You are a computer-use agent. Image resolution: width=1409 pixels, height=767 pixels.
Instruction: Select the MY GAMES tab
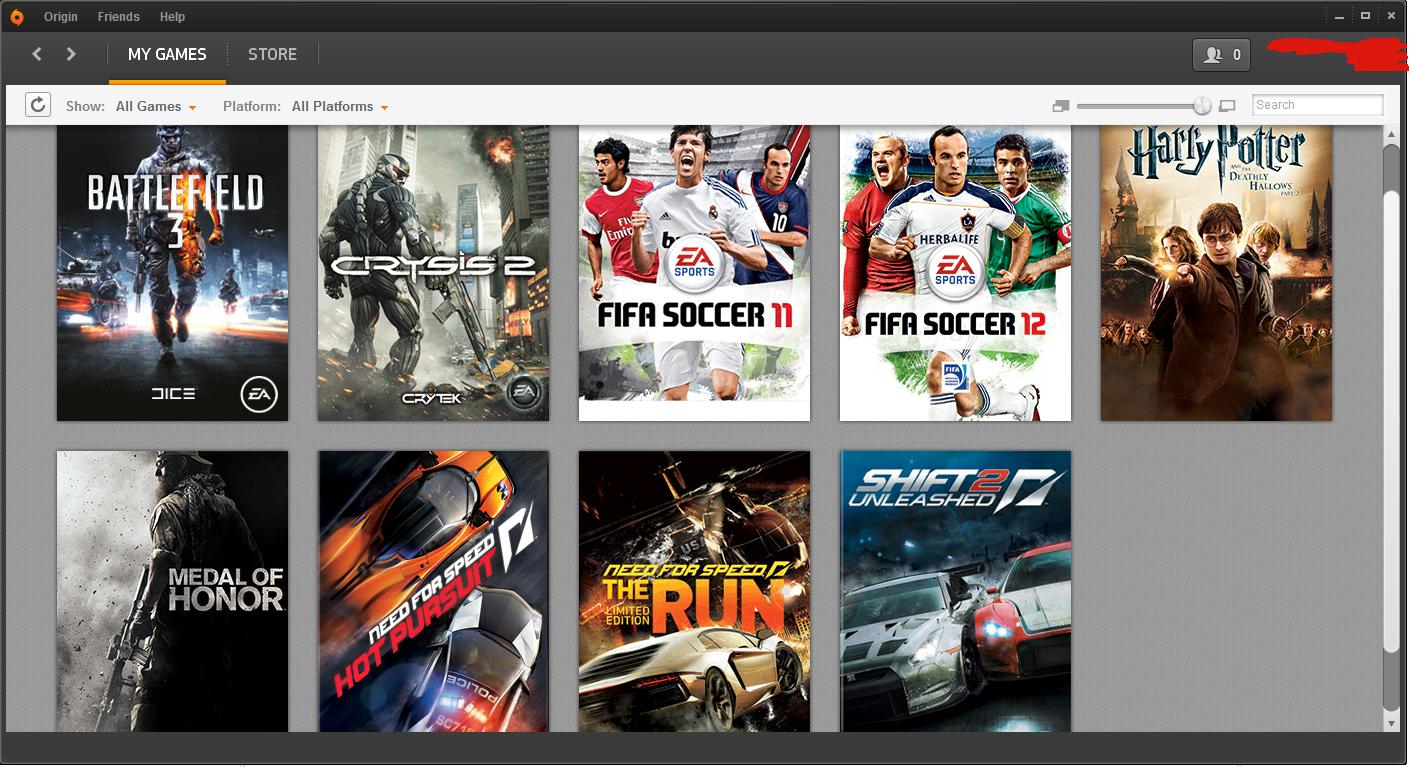(x=167, y=54)
